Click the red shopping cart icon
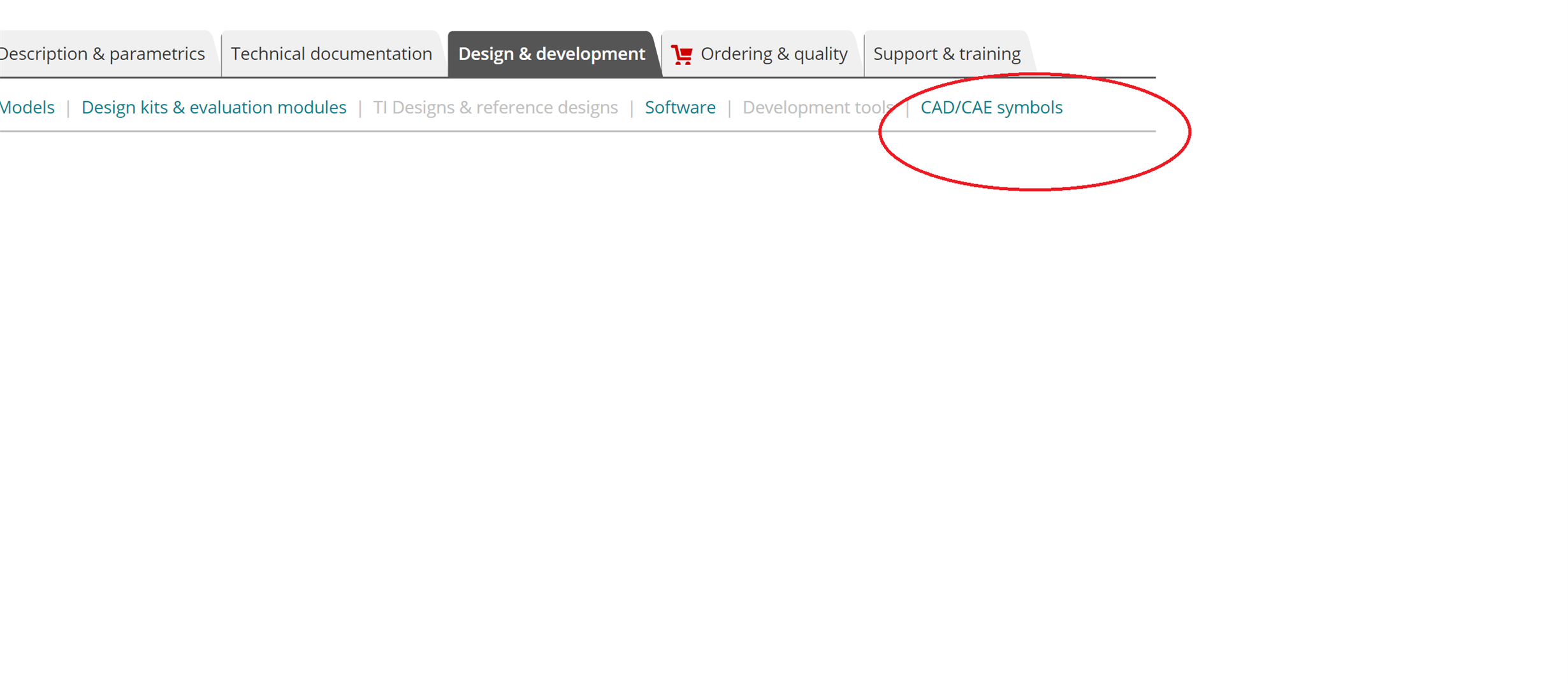The height and width of the screenshot is (684, 1568). click(682, 55)
